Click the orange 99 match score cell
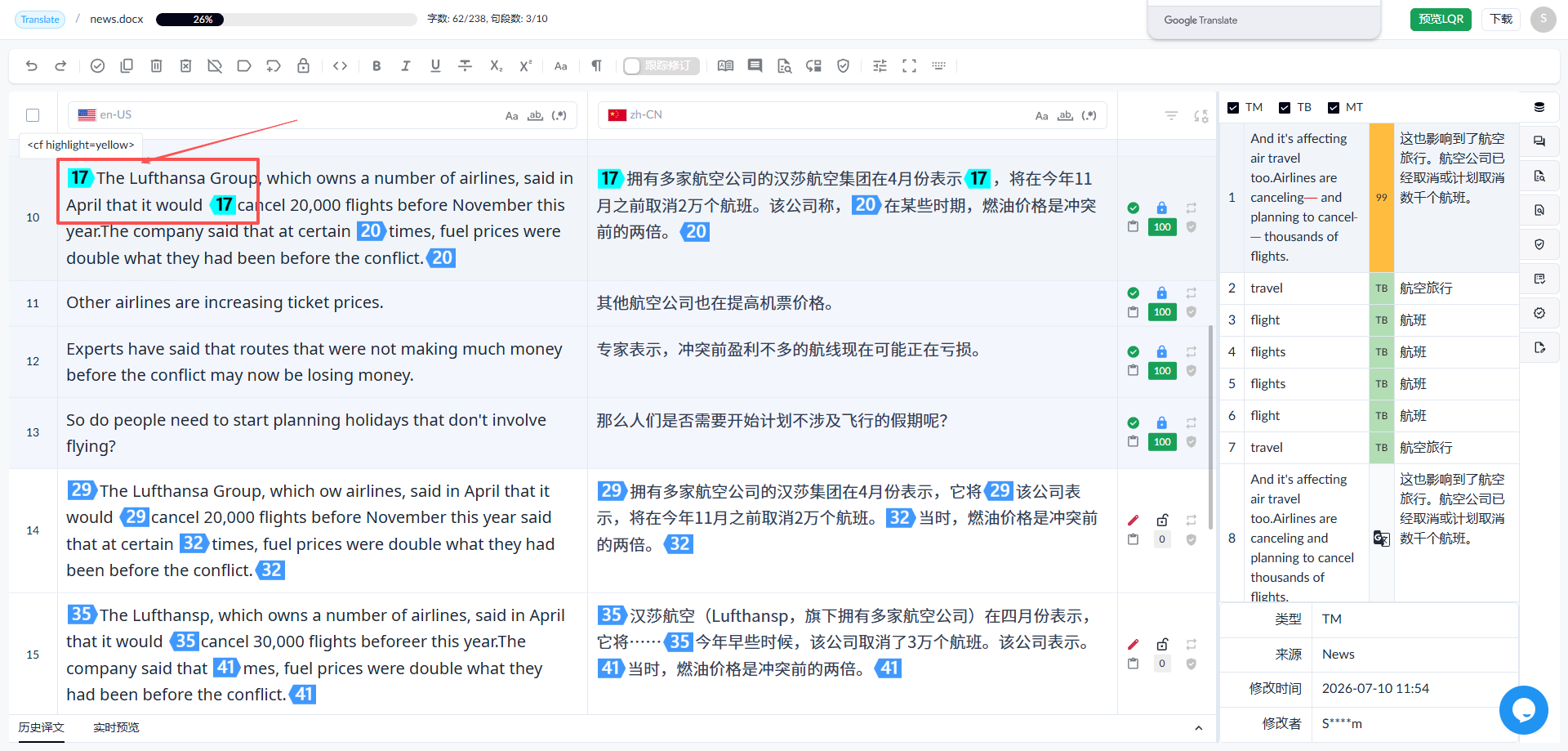 pyautogui.click(x=1382, y=197)
